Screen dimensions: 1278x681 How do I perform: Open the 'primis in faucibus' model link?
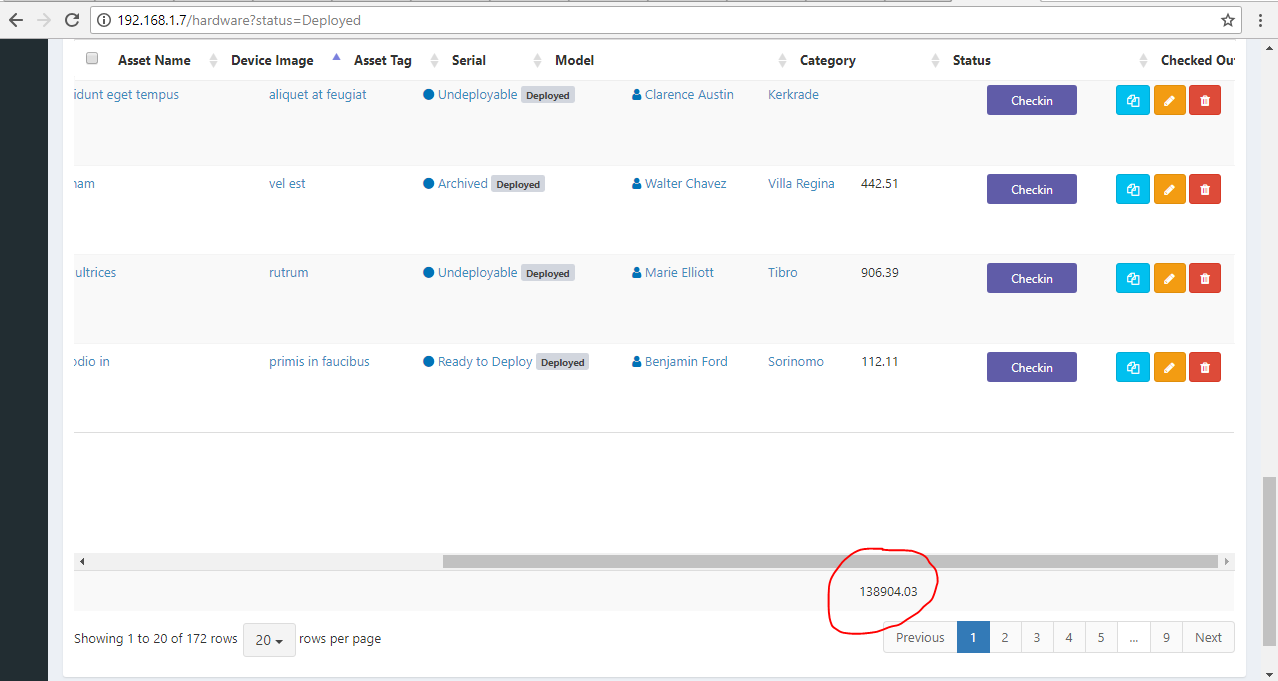[319, 361]
